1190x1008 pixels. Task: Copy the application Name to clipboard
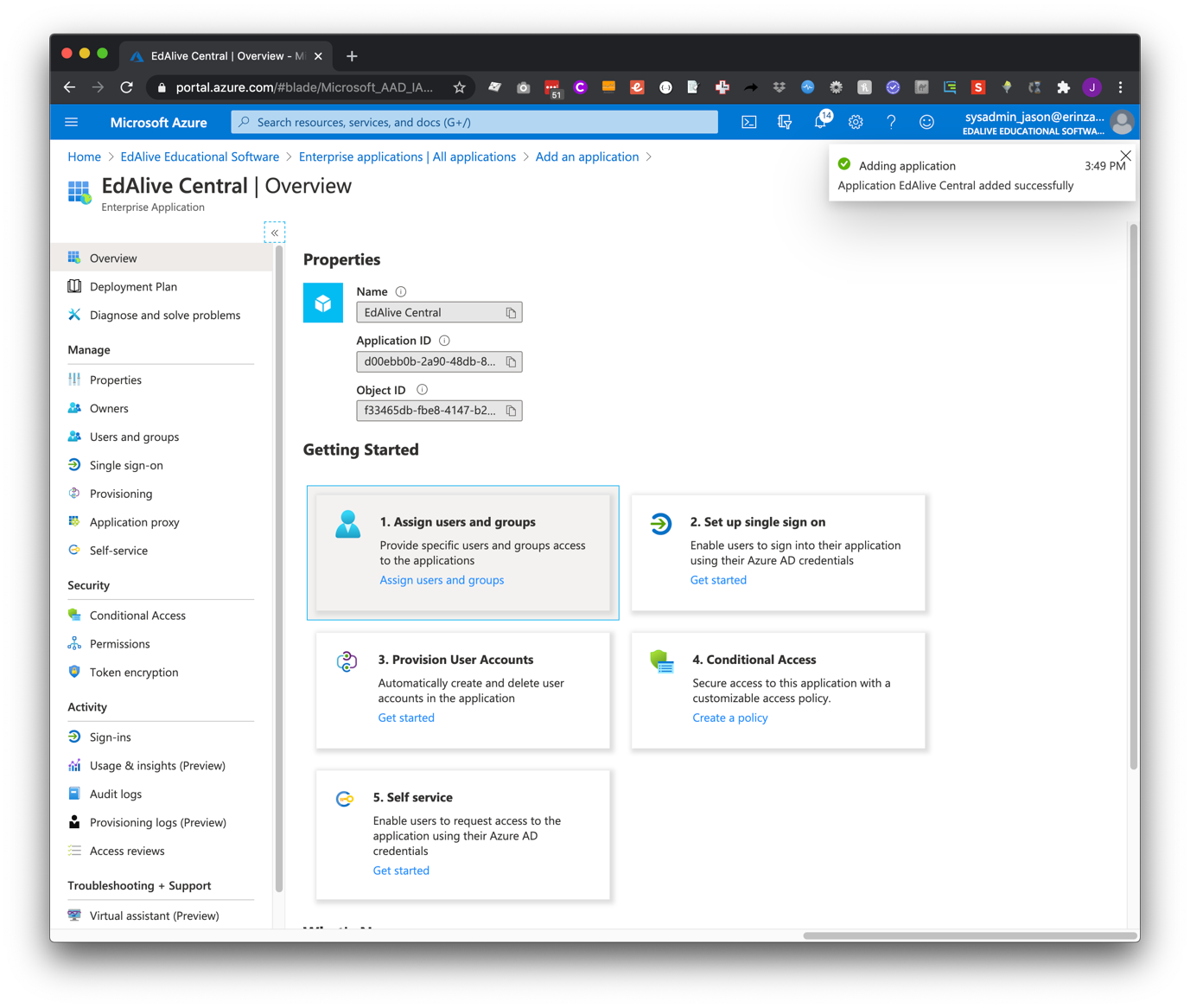511,313
